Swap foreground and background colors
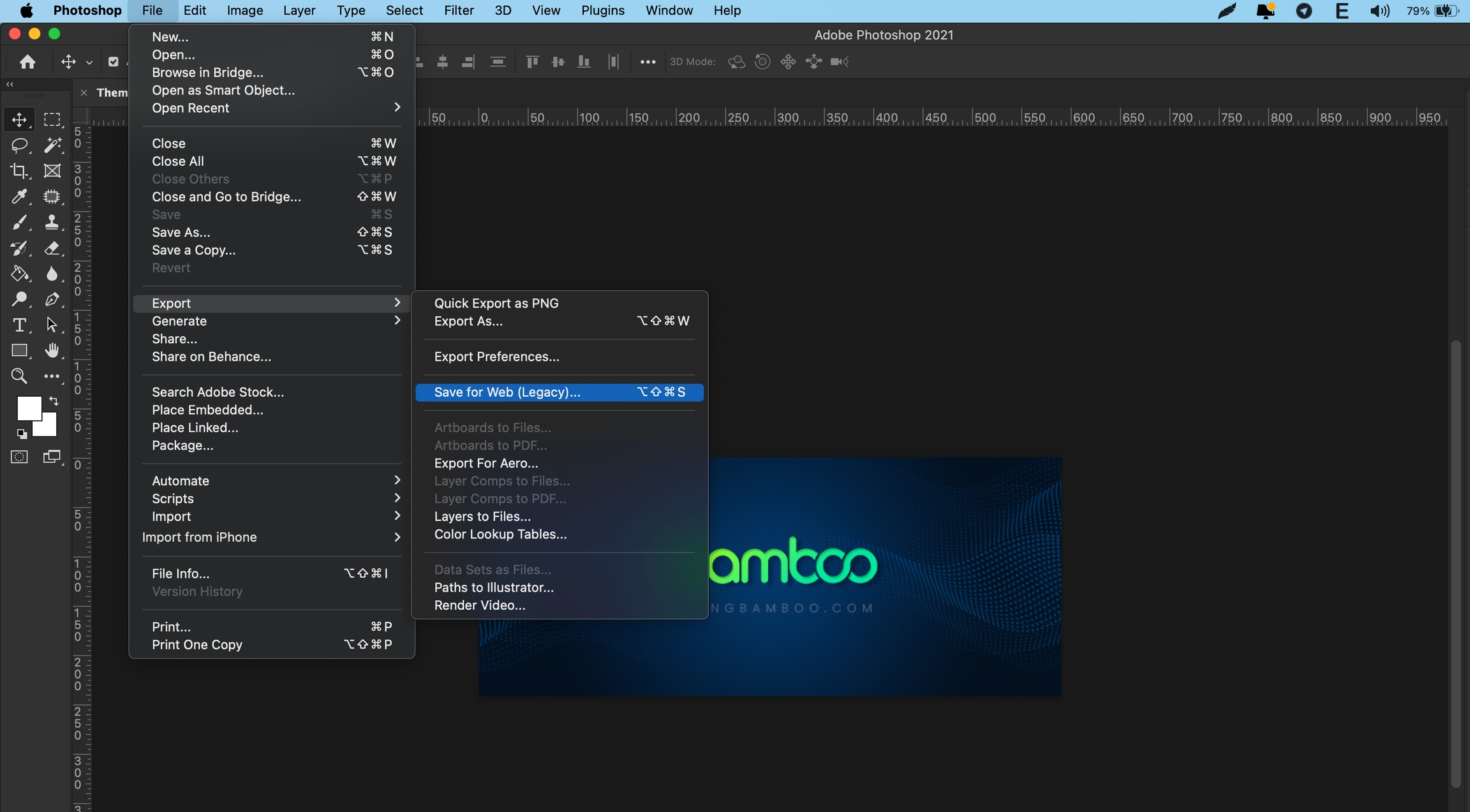 (x=54, y=401)
